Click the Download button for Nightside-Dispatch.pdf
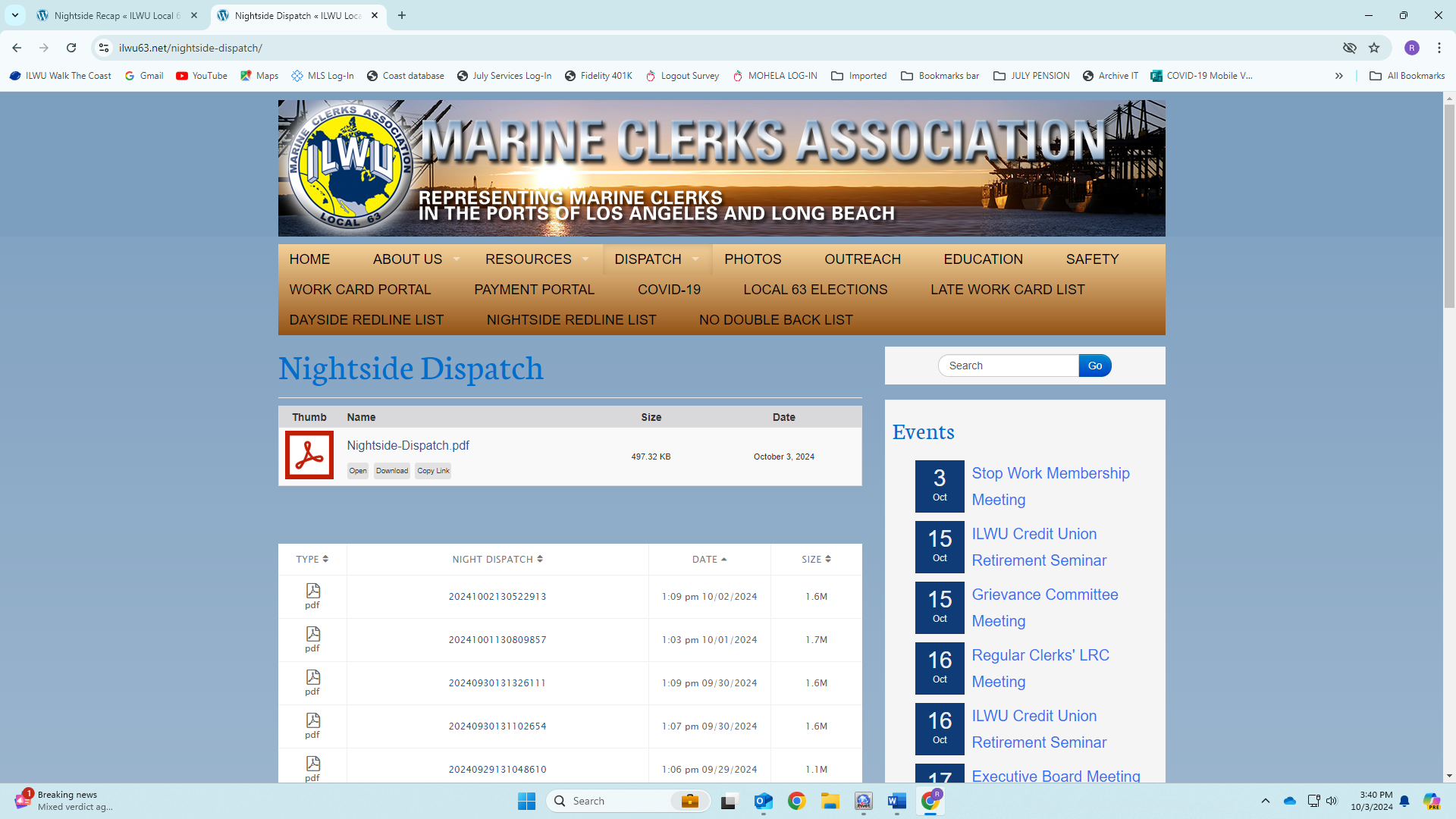 [x=392, y=471]
